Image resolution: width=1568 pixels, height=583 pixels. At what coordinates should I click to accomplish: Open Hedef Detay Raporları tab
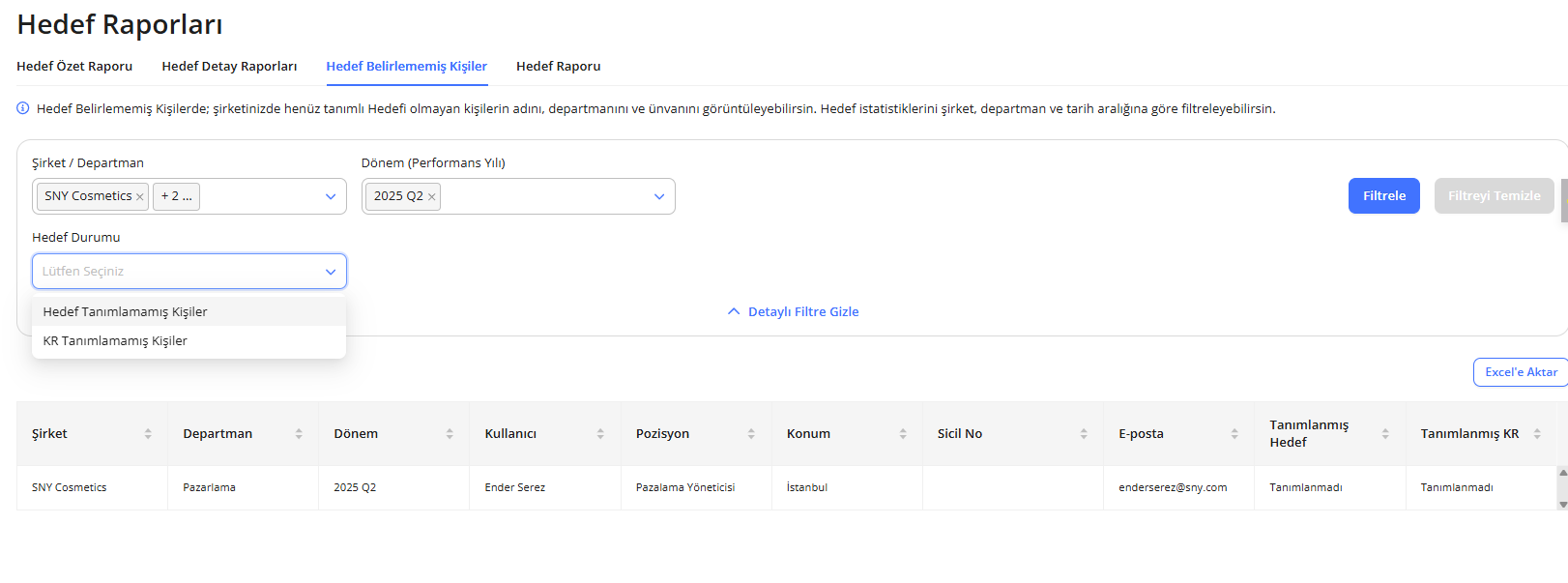(229, 67)
